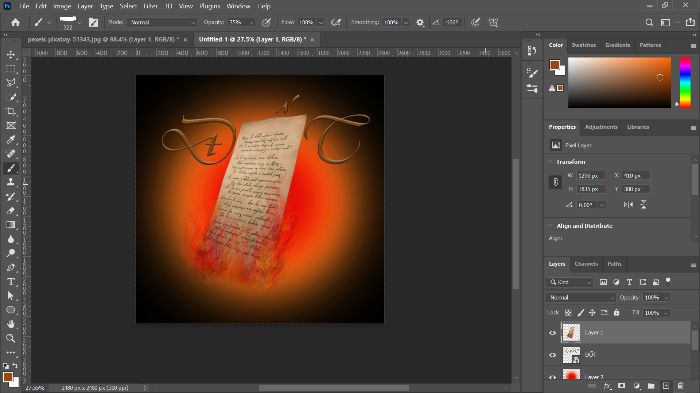Create a new group folder
The width and height of the screenshot is (700, 393).
pyautogui.click(x=651, y=386)
